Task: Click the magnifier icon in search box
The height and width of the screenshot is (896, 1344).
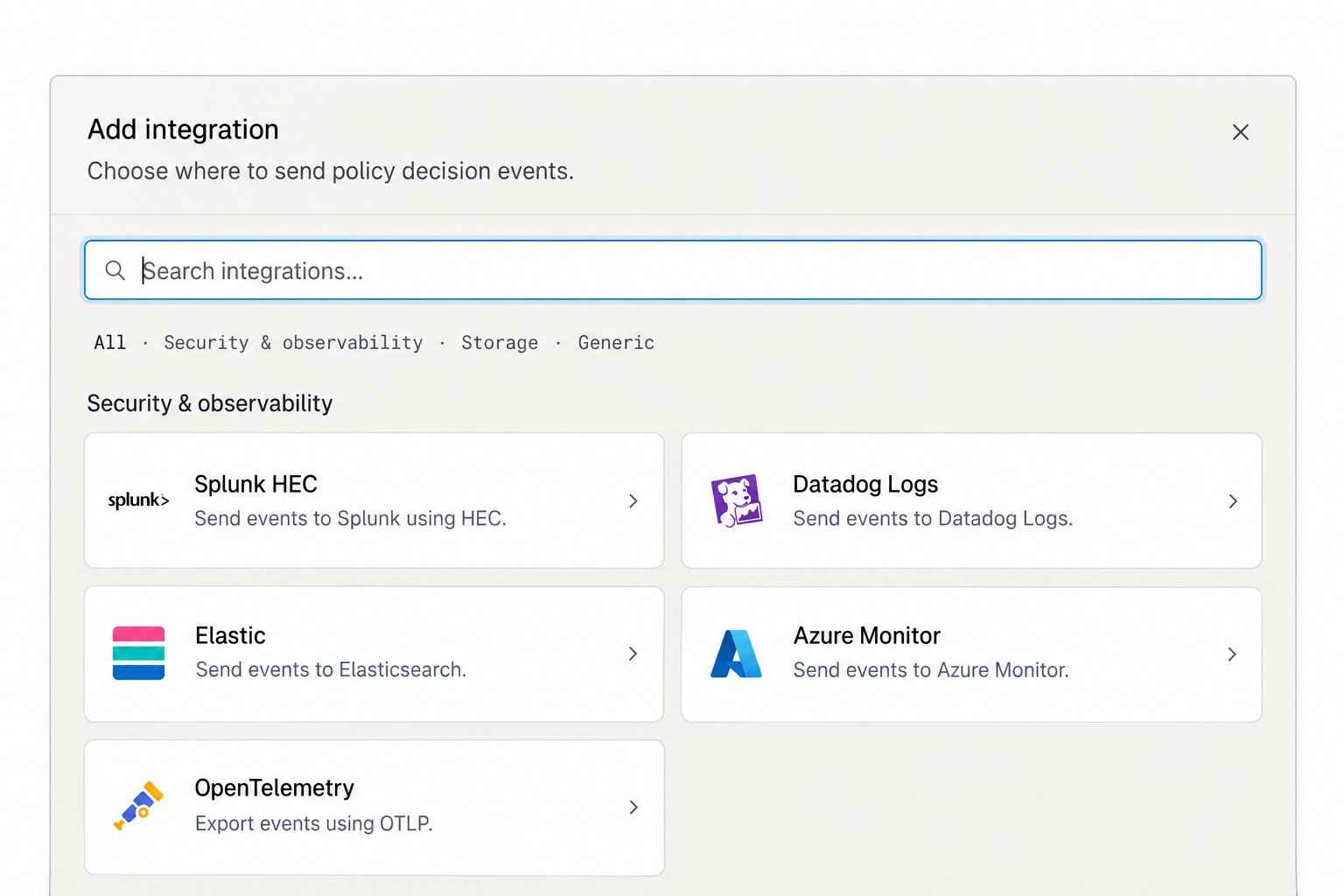Action: click(115, 270)
